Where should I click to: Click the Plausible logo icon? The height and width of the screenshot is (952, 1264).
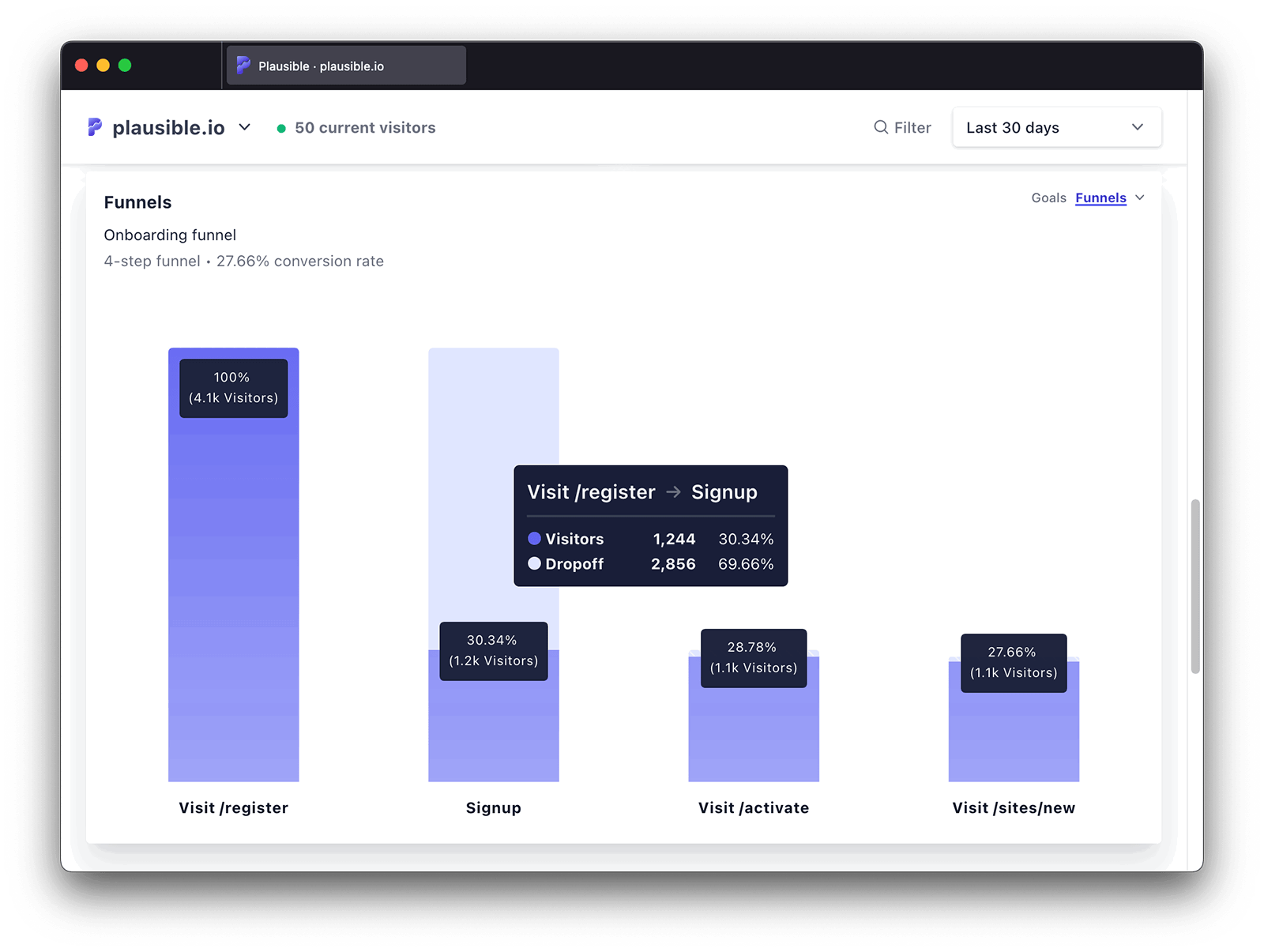click(94, 127)
